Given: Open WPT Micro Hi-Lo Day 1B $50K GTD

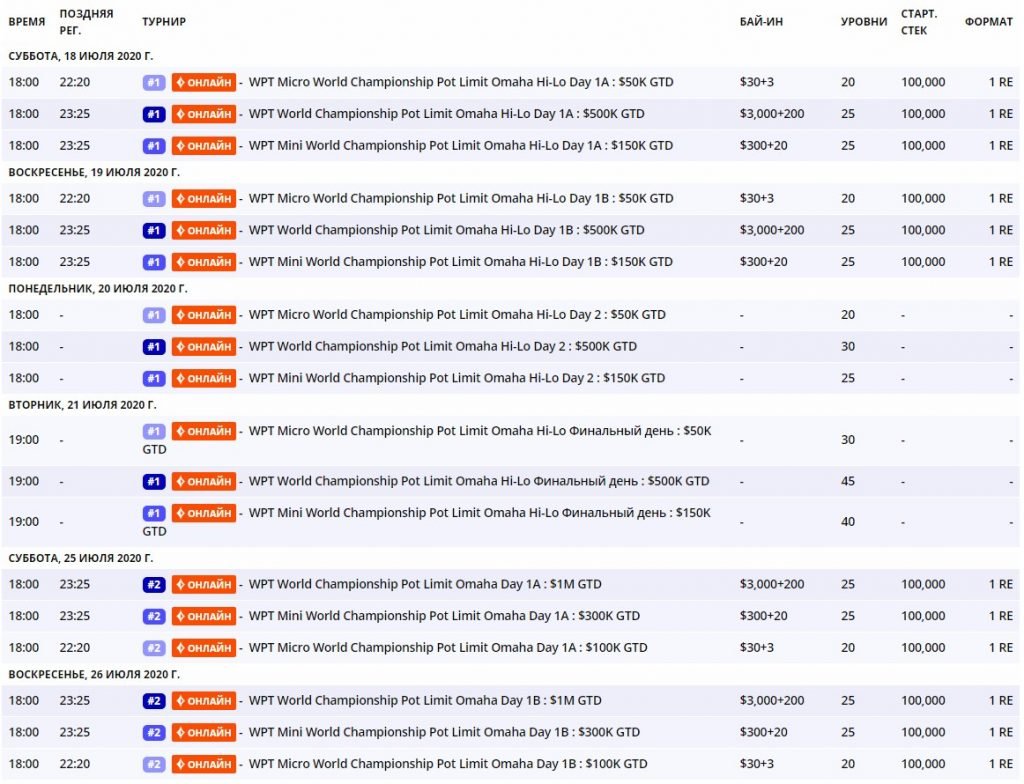Looking at the screenshot, I should point(460,198).
